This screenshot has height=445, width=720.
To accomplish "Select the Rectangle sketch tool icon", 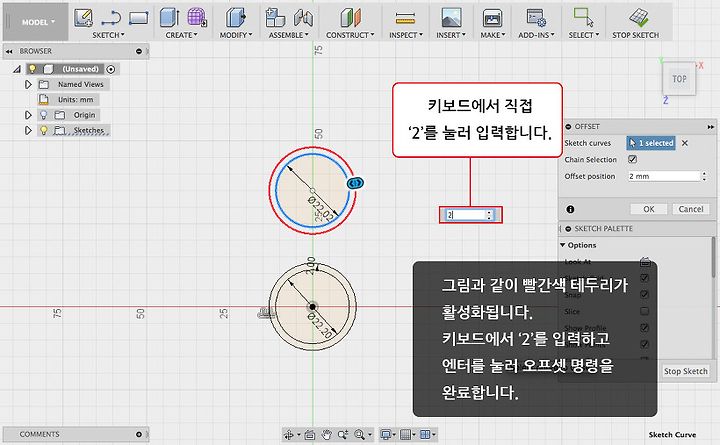I will click(x=139, y=18).
